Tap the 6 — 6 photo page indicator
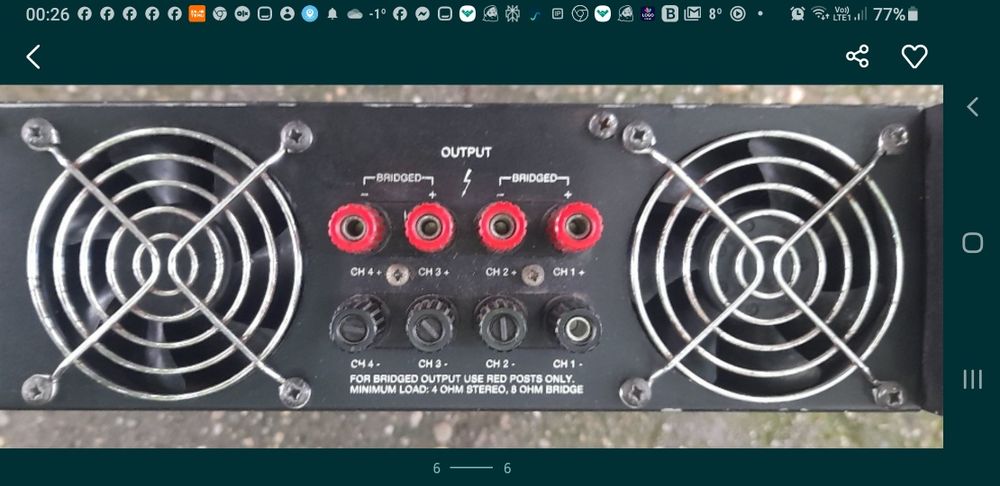This screenshot has width=1000, height=486. coord(471,468)
